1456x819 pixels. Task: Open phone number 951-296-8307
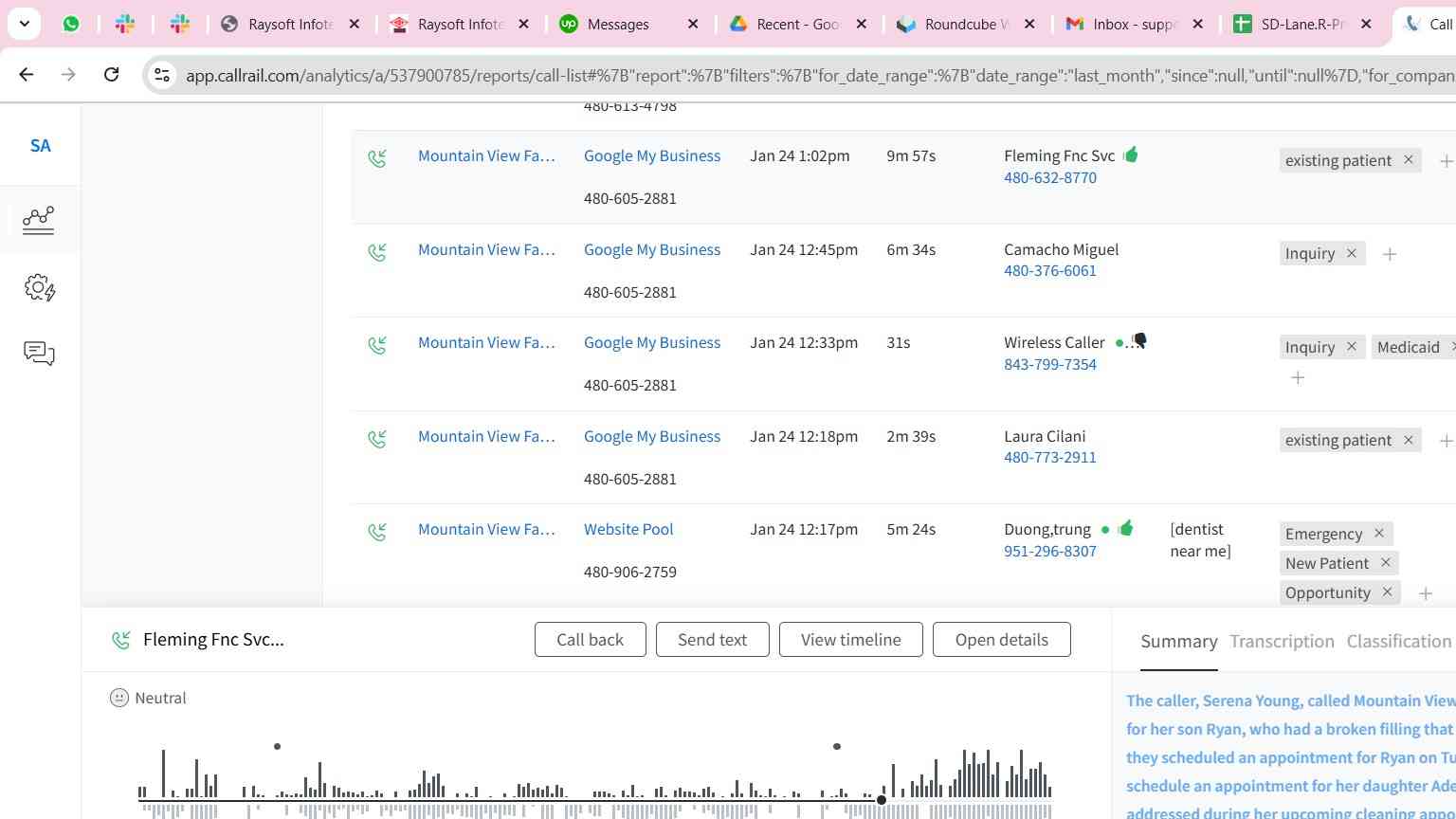click(x=1049, y=551)
